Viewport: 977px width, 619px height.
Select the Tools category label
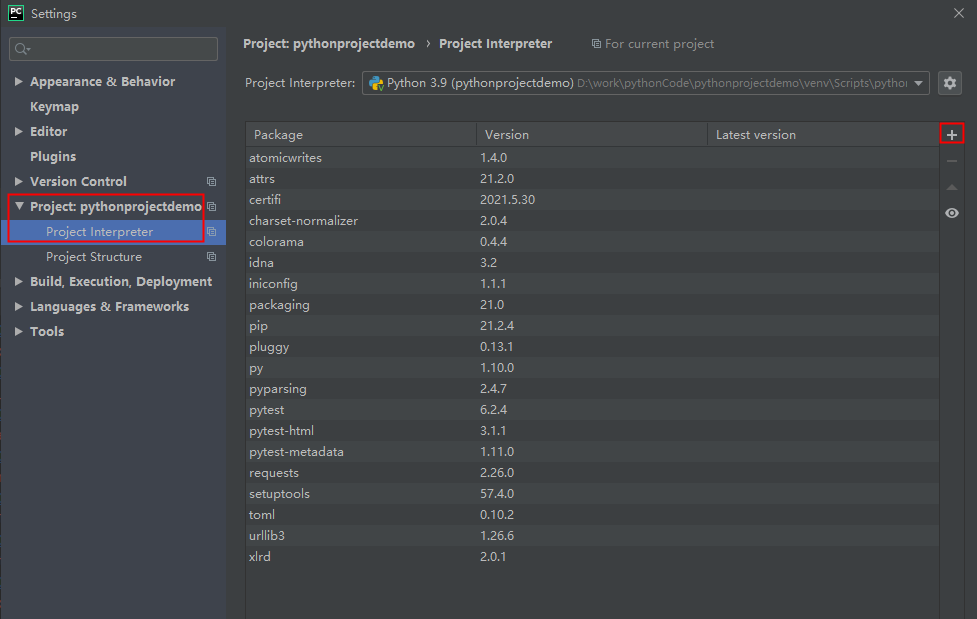coord(47,331)
